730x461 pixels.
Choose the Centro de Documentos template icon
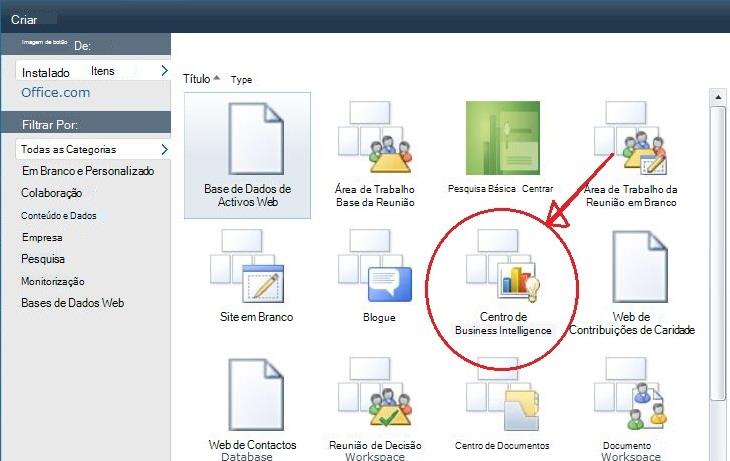coord(503,394)
